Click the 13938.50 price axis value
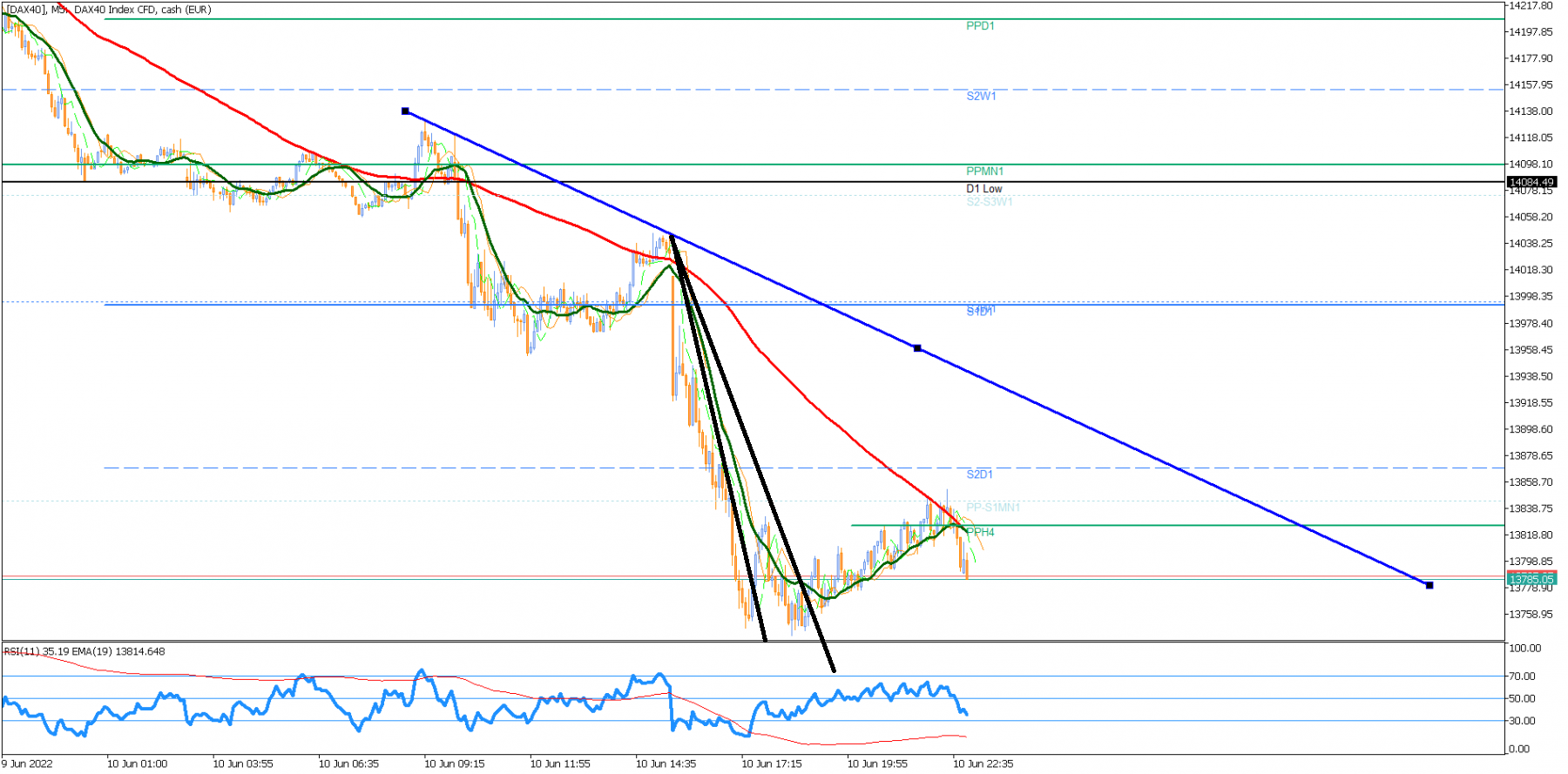Image resolution: width=1568 pixels, height=774 pixels. [x=1531, y=377]
